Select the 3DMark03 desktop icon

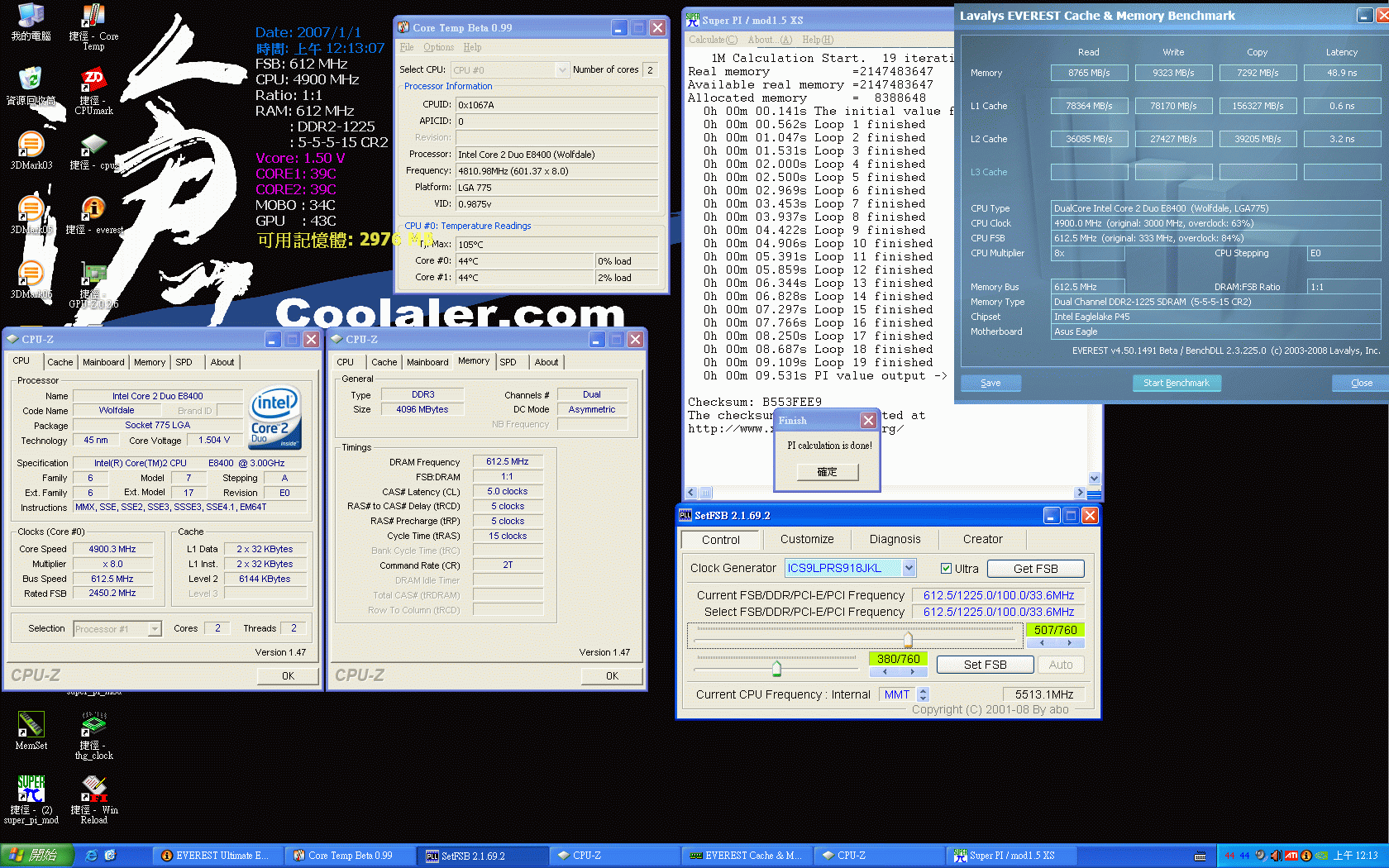pyautogui.click(x=31, y=150)
